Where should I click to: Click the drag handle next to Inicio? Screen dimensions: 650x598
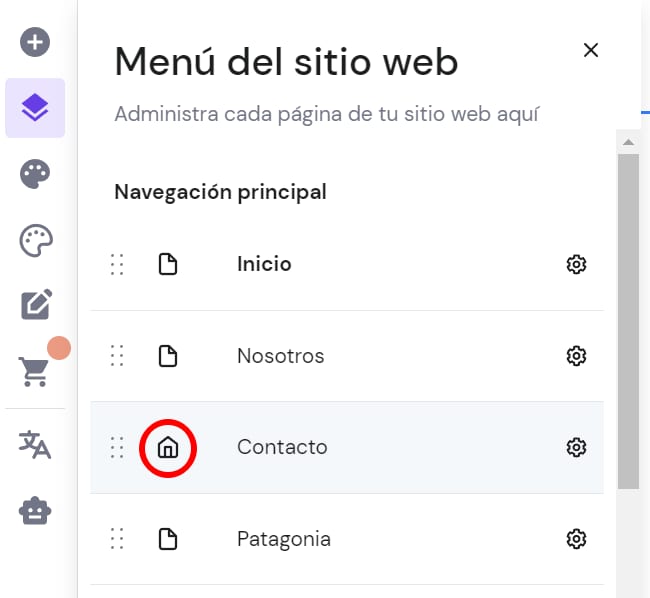click(117, 265)
